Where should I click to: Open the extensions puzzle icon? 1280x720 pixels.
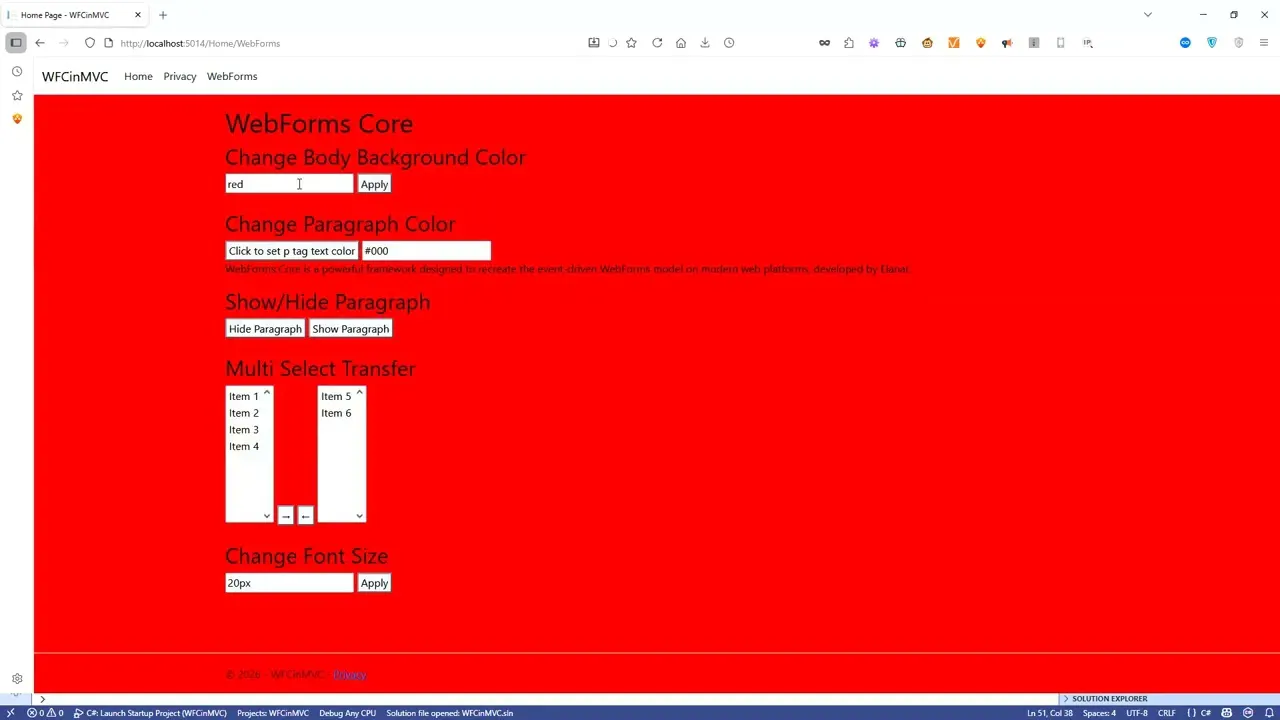click(849, 43)
